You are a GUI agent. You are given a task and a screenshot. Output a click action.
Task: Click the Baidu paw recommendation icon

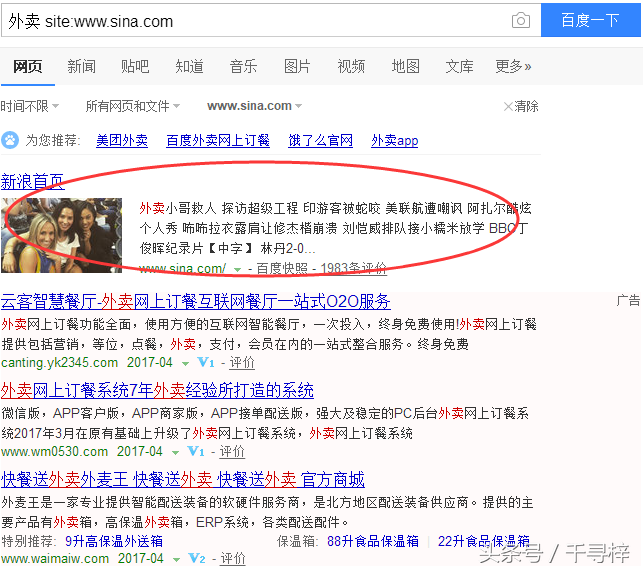coord(10,140)
